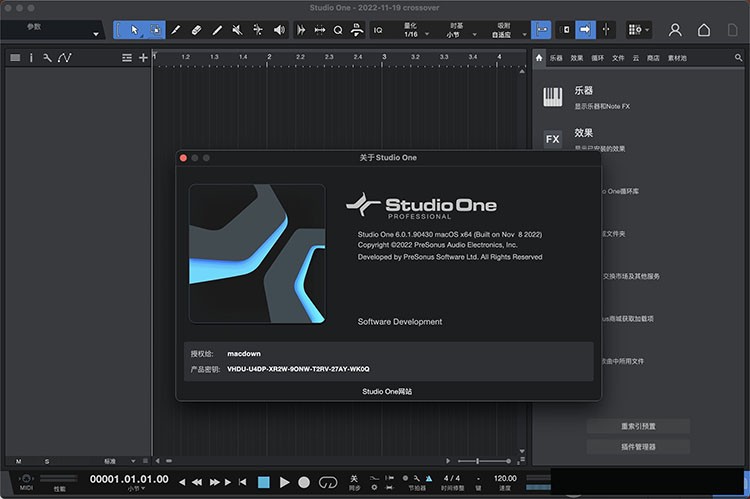Choose the Eraser tool
Viewport: 750px width, 499px height.
coord(197,30)
